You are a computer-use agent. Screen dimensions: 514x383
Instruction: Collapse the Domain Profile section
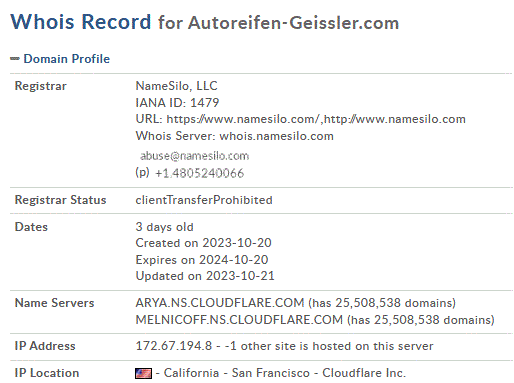(x=15, y=59)
